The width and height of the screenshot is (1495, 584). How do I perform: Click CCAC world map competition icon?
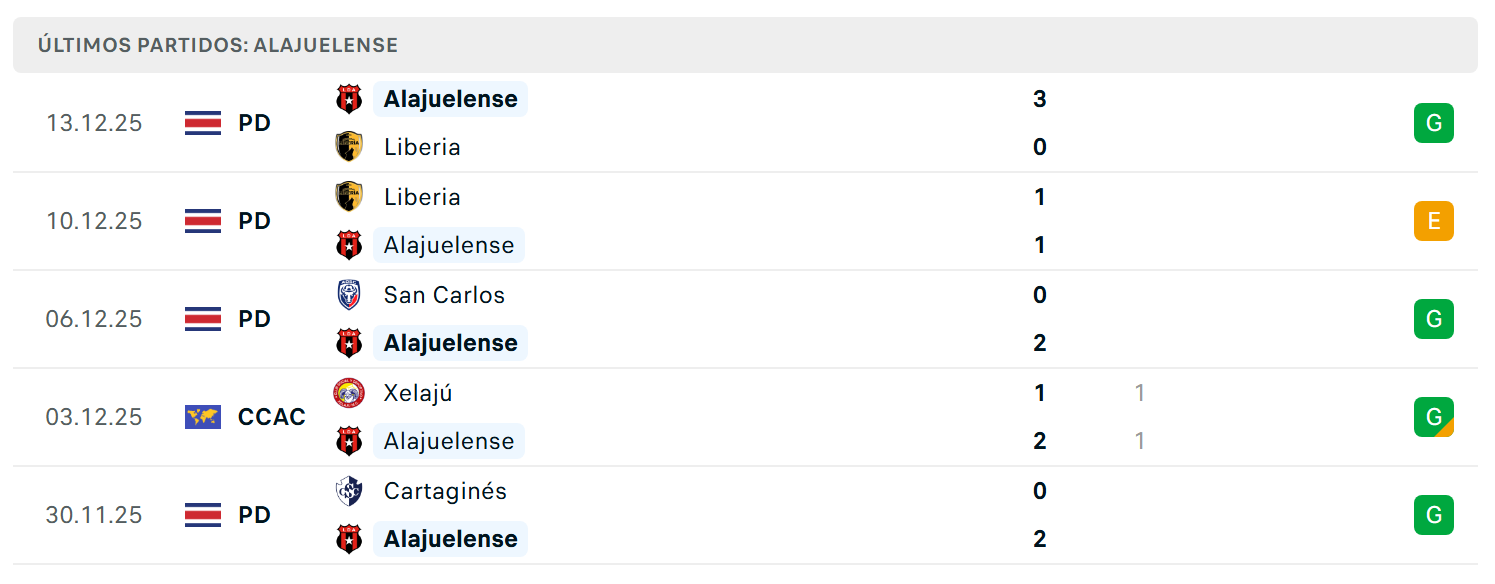pos(203,417)
